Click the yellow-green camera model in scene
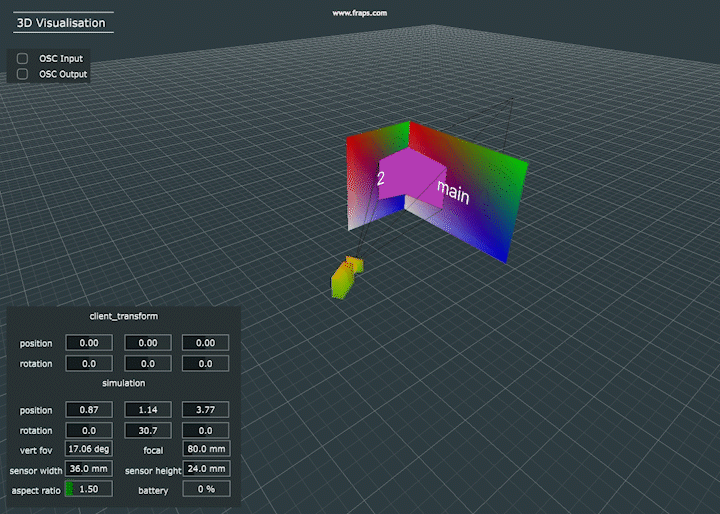This screenshot has width=720, height=514. (346, 278)
